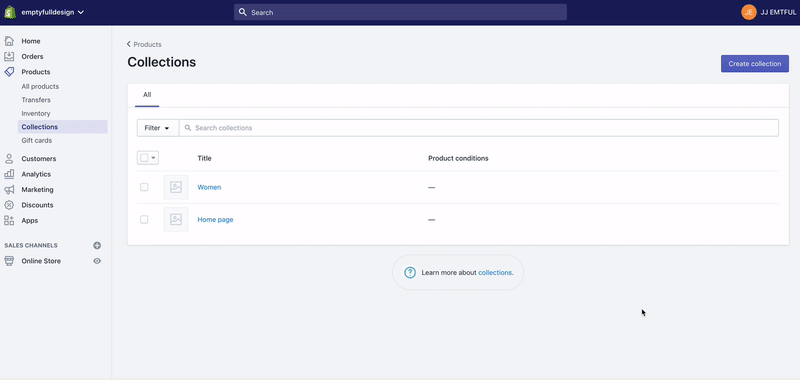800x380 pixels.
Task: Go to Transfers
Action: point(36,100)
